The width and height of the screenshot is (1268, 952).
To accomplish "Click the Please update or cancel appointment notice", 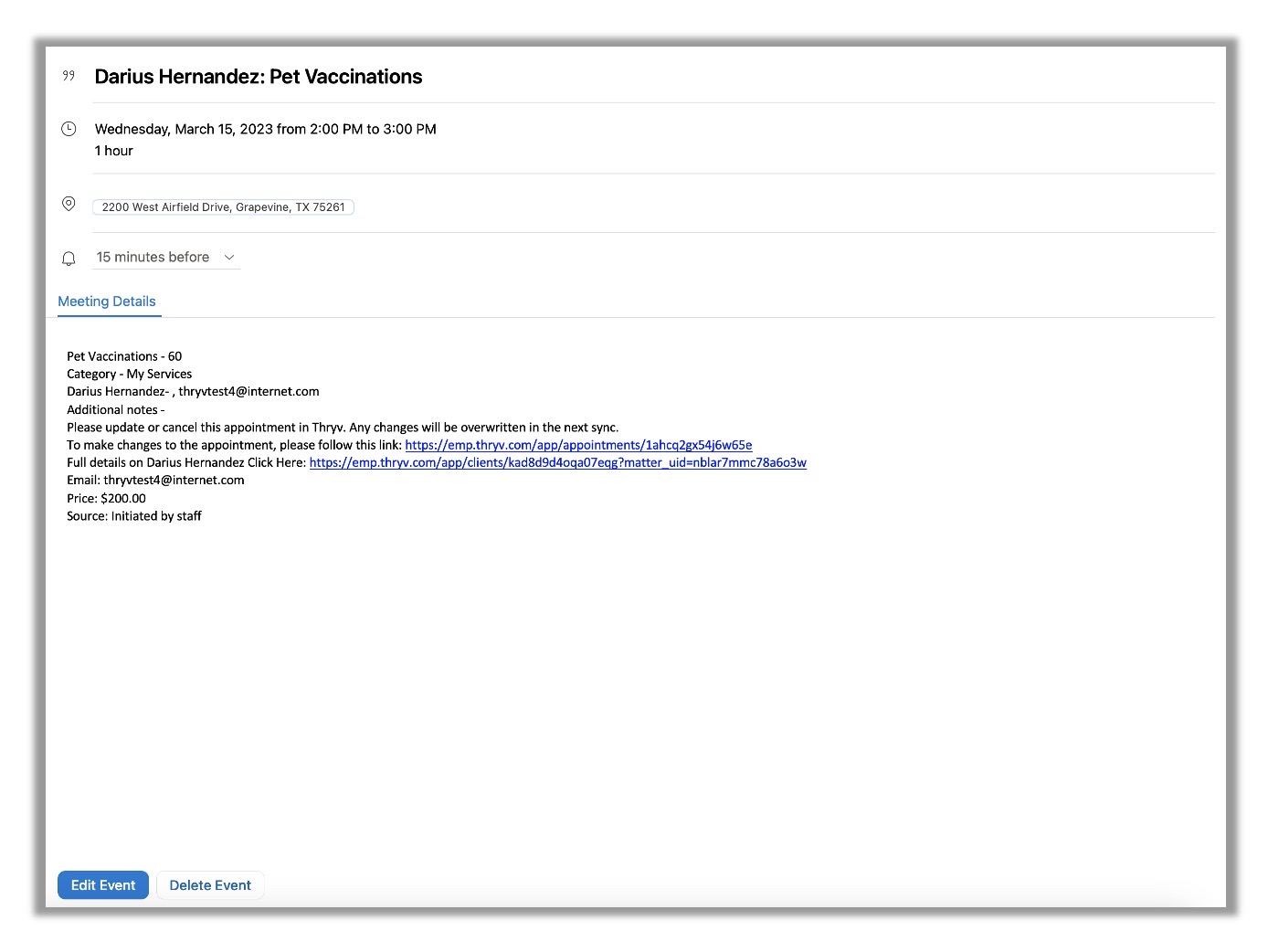I will [x=343, y=427].
